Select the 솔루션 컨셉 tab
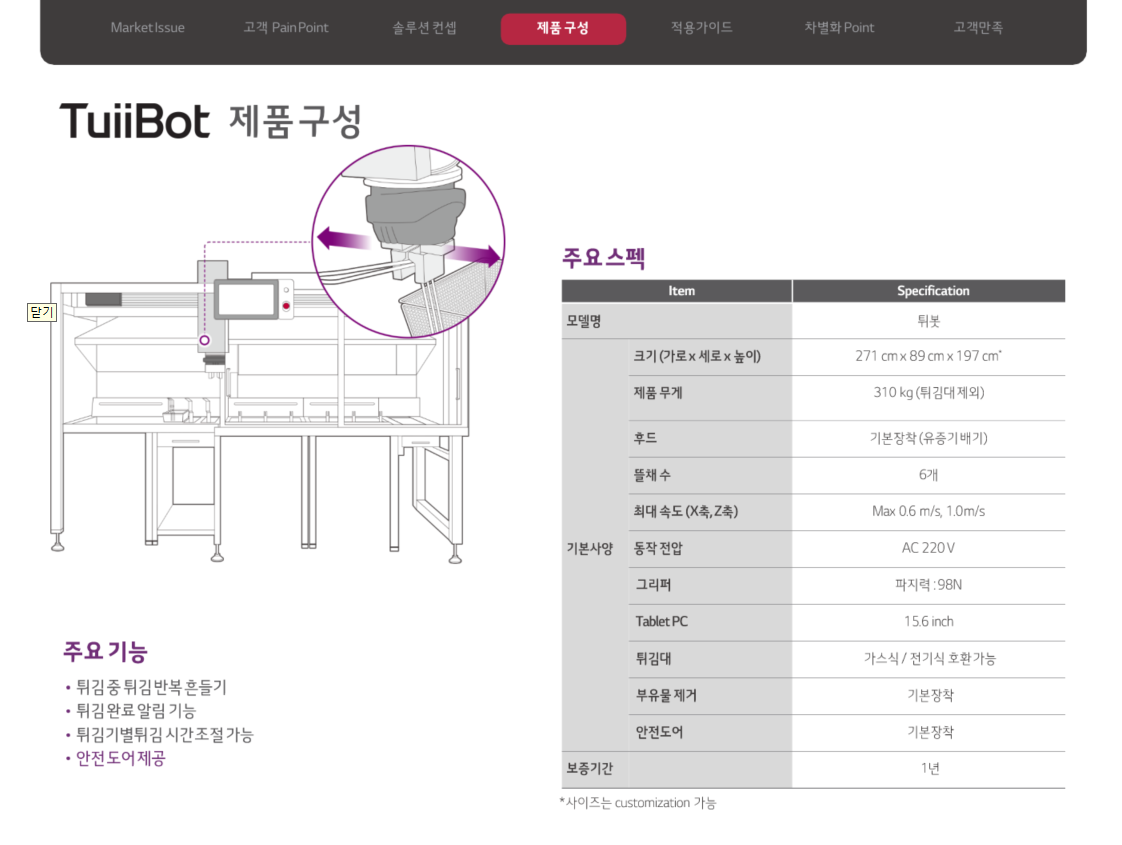This screenshot has width=1122, height=845. click(425, 28)
